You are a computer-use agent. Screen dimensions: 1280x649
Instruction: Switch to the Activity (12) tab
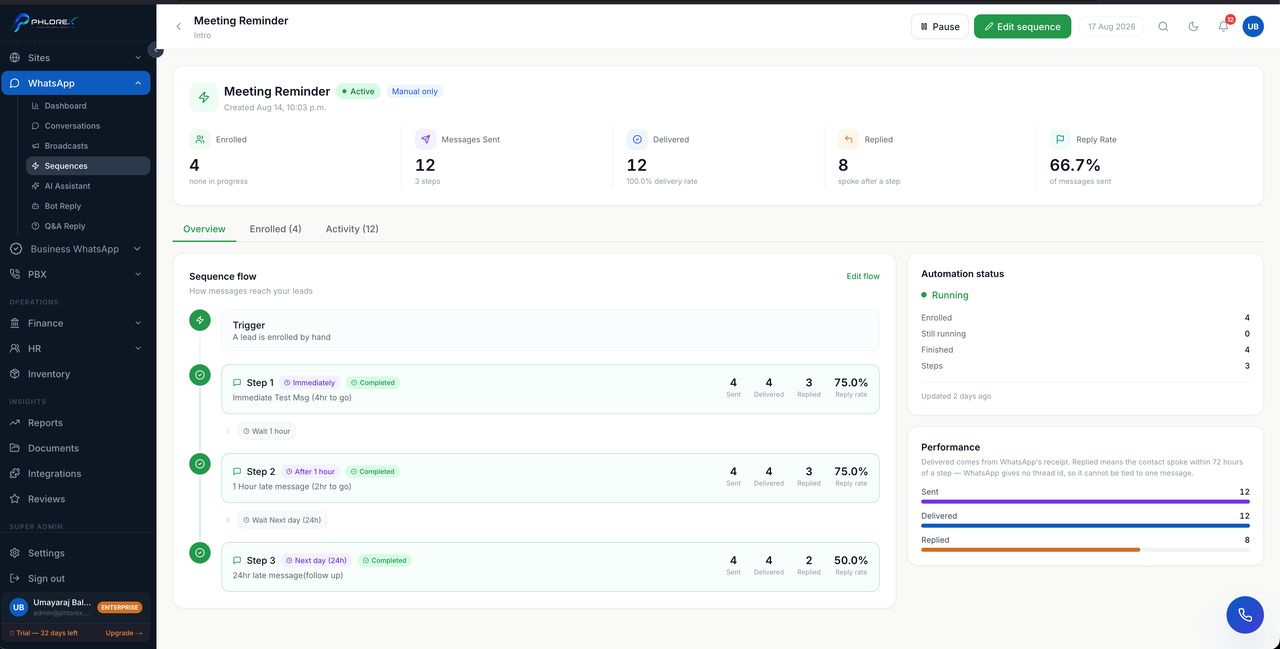(x=352, y=229)
